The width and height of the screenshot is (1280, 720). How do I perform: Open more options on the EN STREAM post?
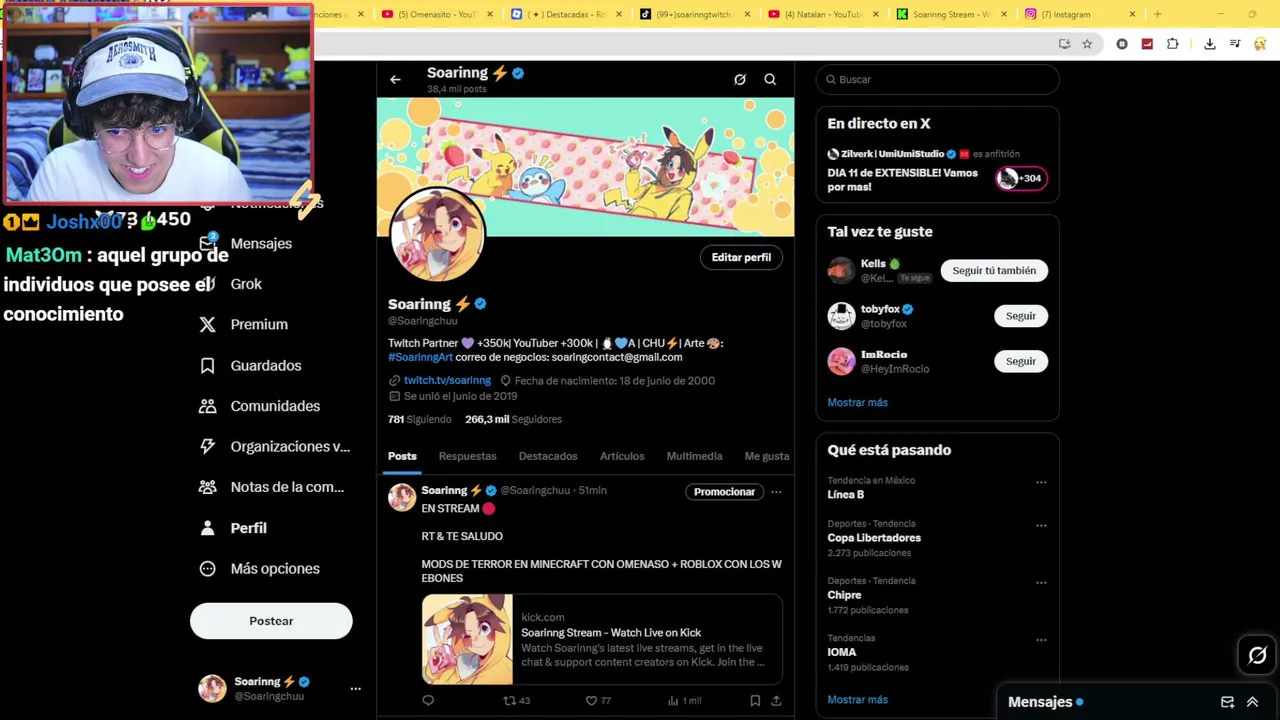(776, 491)
